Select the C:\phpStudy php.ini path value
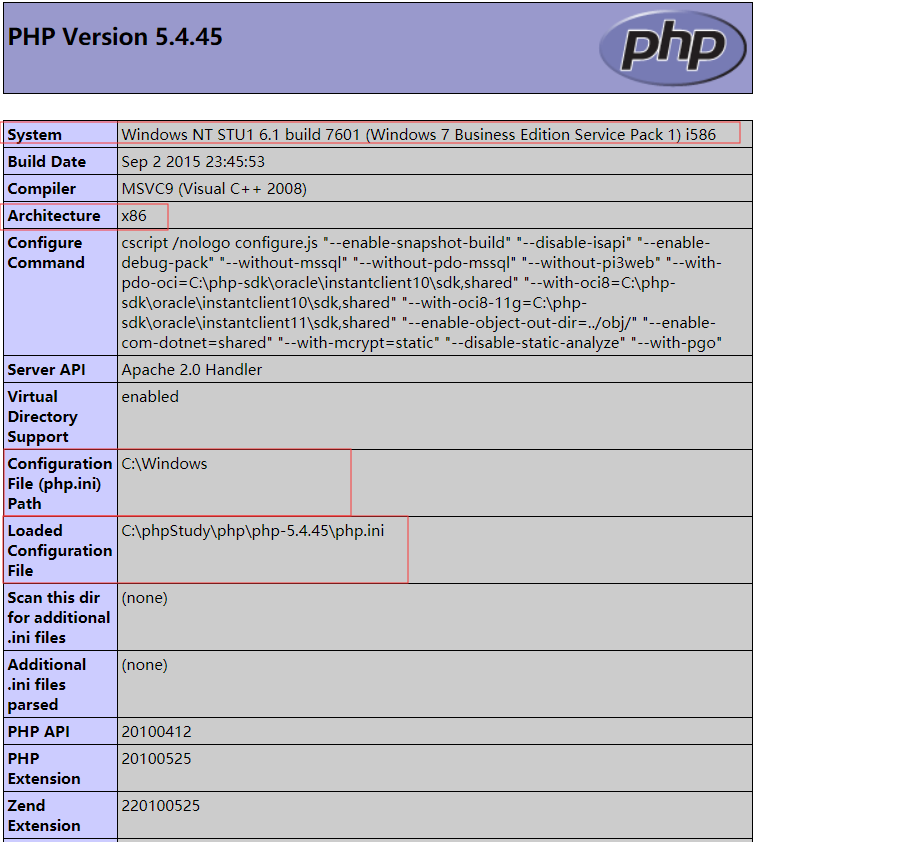 coord(252,531)
